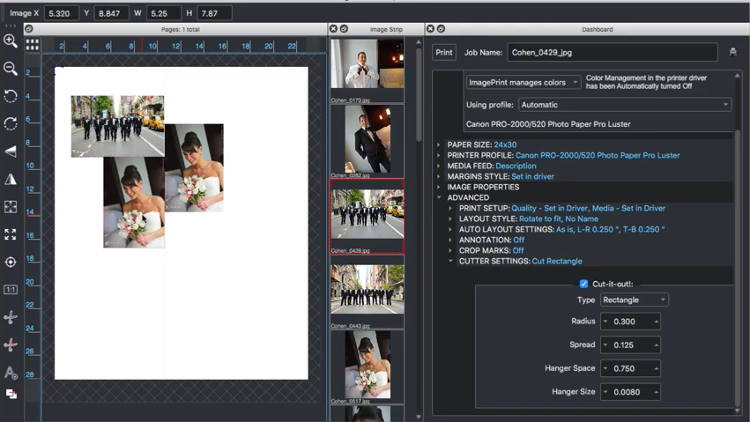The image size is (750, 422).
Task: Select the Cohen_0173 groom thumbnail
Action: coord(367,64)
